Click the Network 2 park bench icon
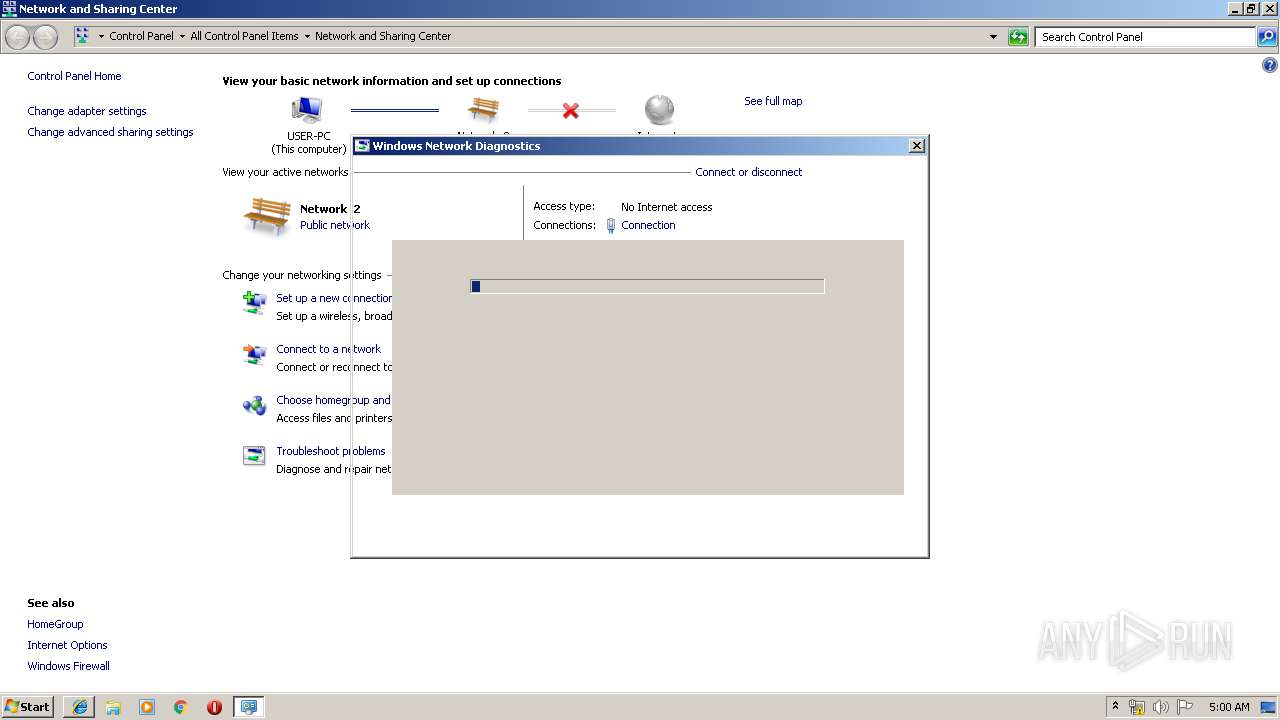This screenshot has width=1280, height=720. tap(267, 216)
